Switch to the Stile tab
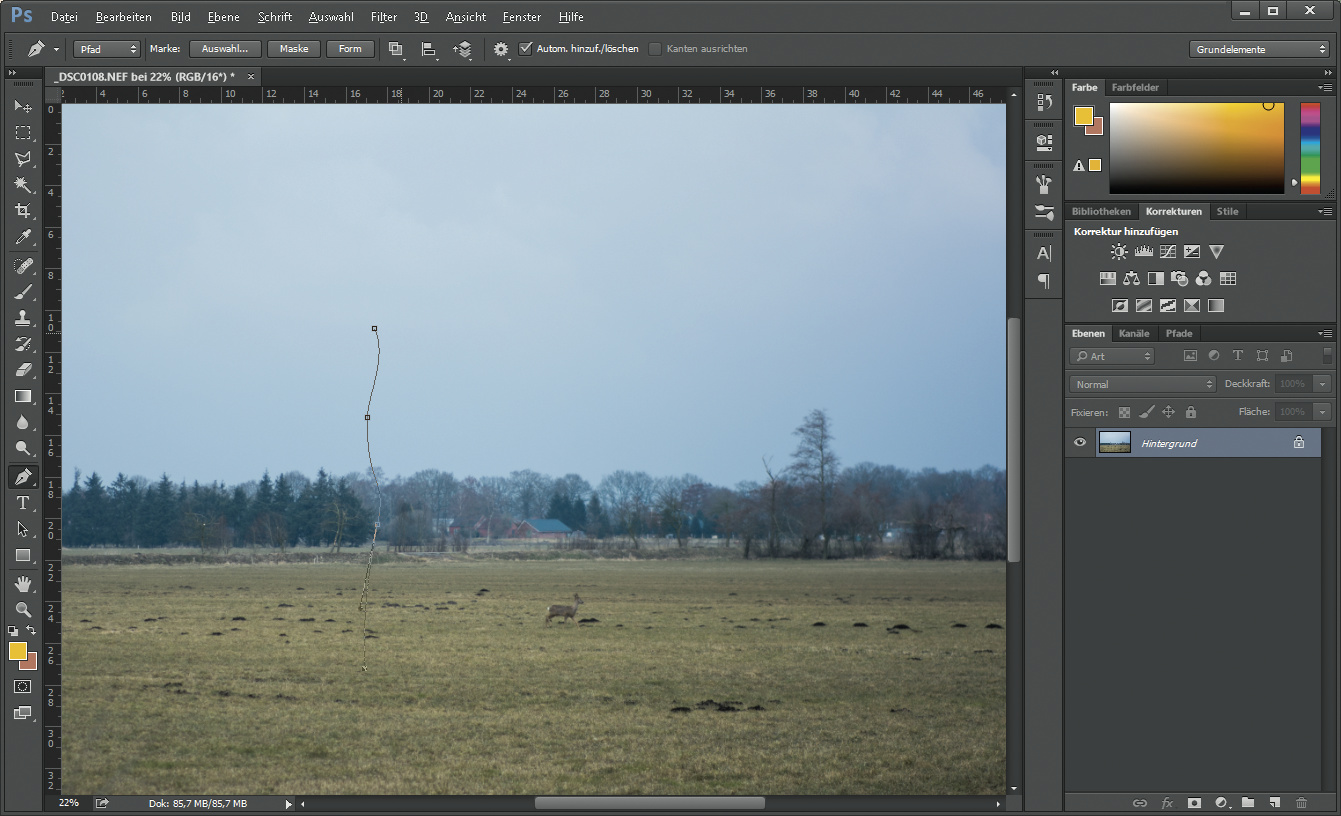 click(1227, 212)
